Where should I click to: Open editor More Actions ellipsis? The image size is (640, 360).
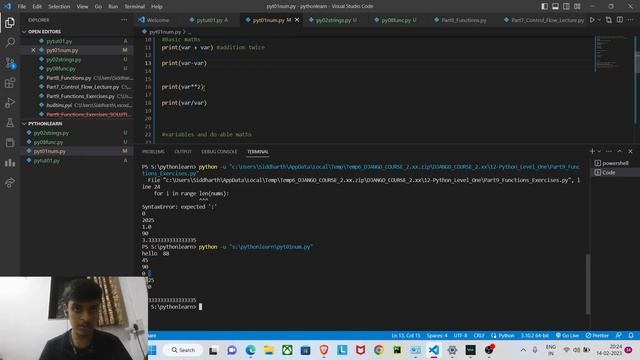pyautogui.click(x=631, y=20)
